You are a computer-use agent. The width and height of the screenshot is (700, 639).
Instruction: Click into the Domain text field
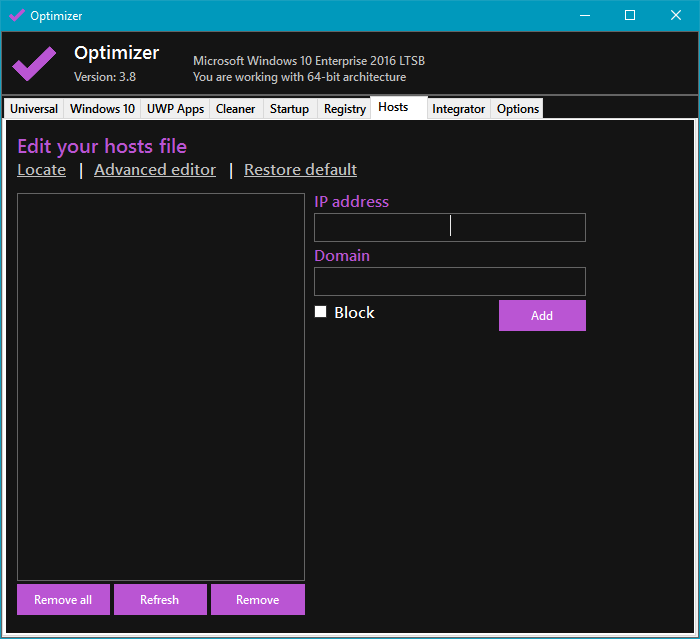(449, 281)
